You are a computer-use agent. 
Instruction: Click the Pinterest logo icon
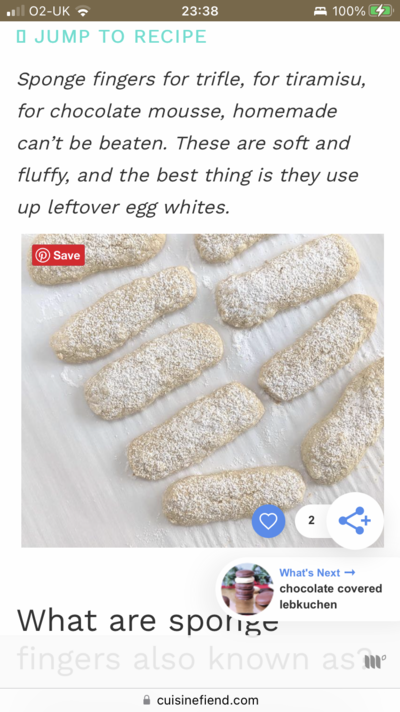pyautogui.click(x=43, y=255)
